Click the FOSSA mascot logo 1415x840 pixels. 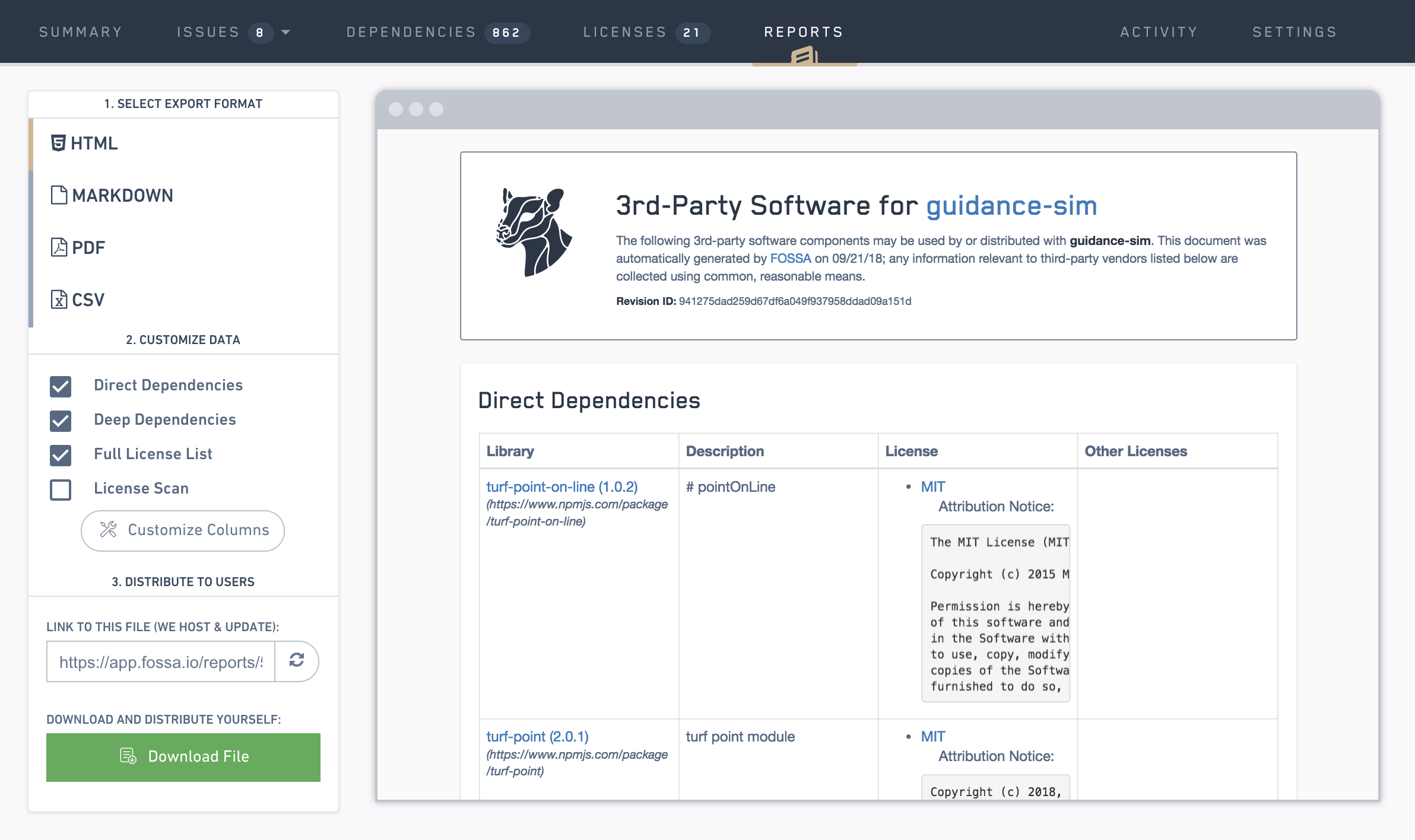pyautogui.click(x=534, y=233)
